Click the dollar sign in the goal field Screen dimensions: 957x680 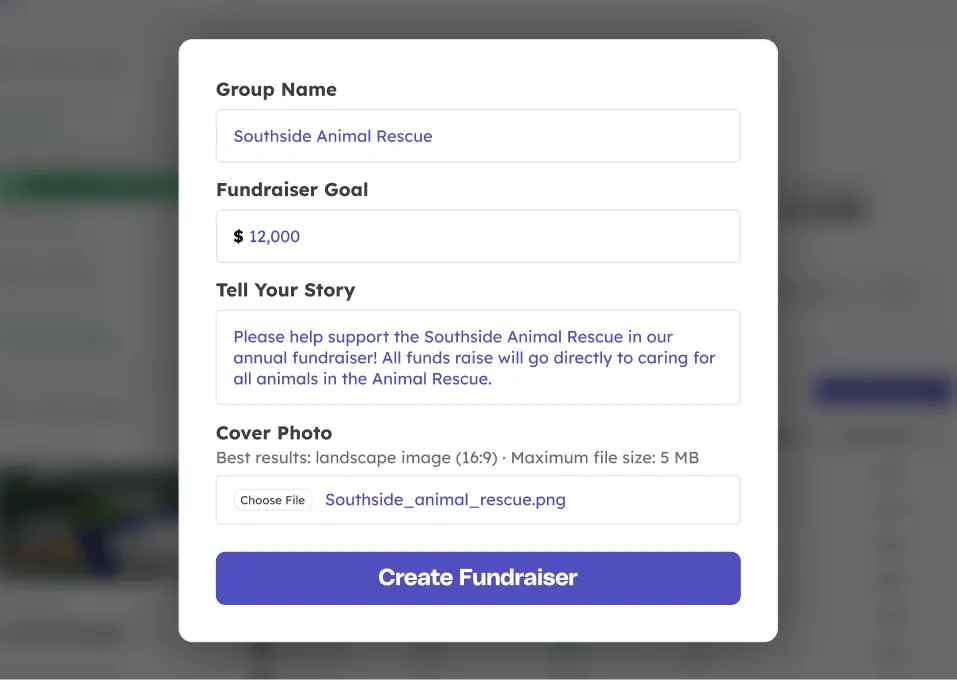tap(237, 236)
